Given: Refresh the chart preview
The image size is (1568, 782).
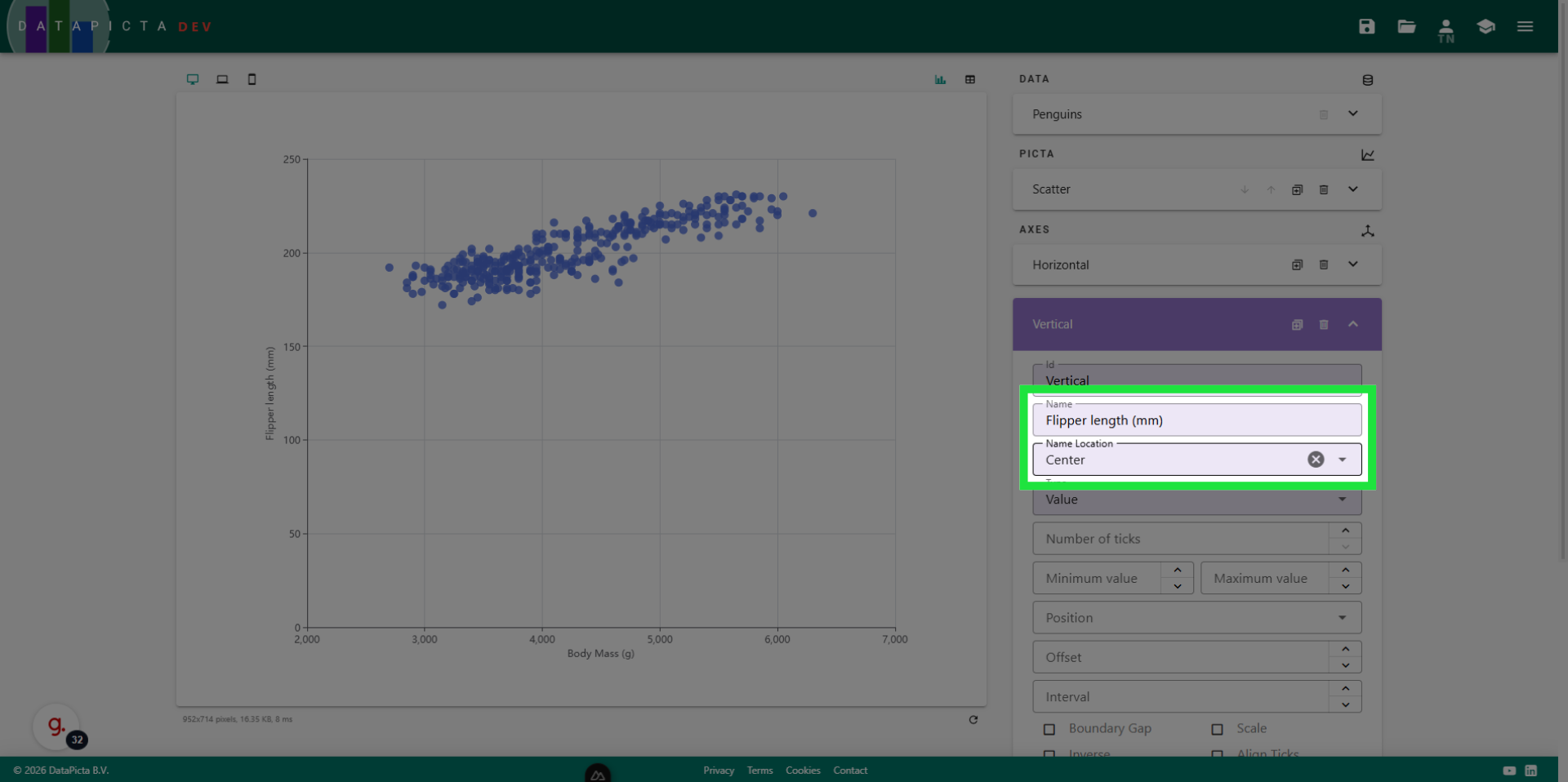Looking at the screenshot, I should pyautogui.click(x=973, y=719).
